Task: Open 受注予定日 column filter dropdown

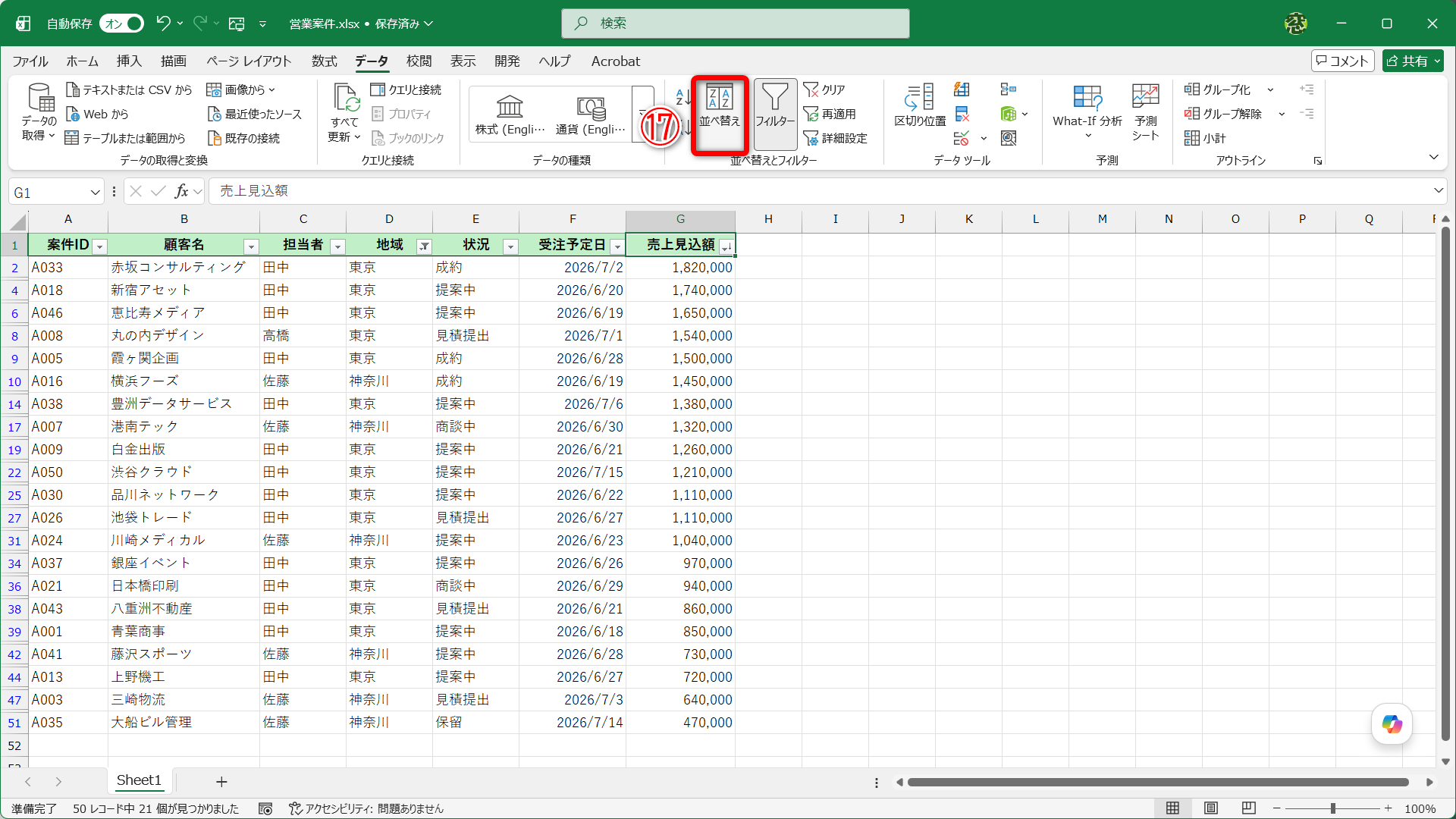Action: (x=617, y=246)
